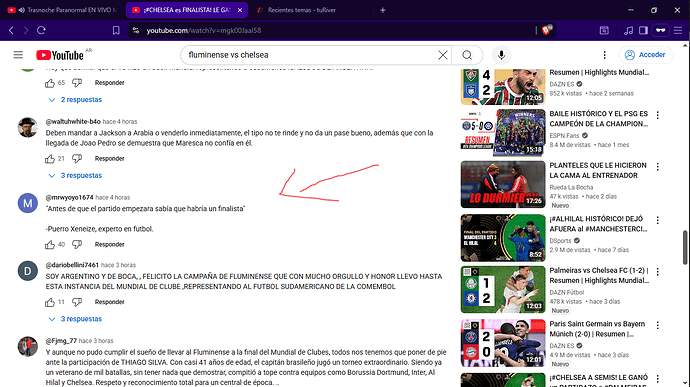Open the YouTube hamburger guide menu

[x=18, y=55]
